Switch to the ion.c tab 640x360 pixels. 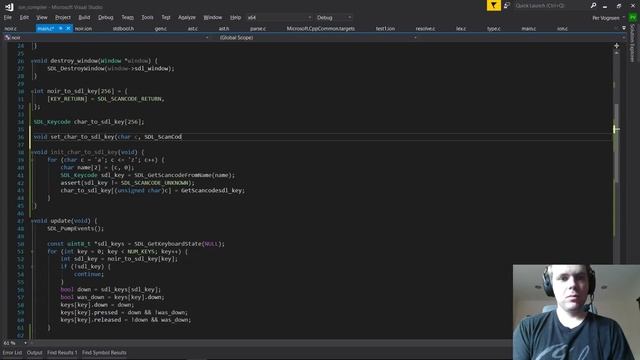click(x=562, y=29)
